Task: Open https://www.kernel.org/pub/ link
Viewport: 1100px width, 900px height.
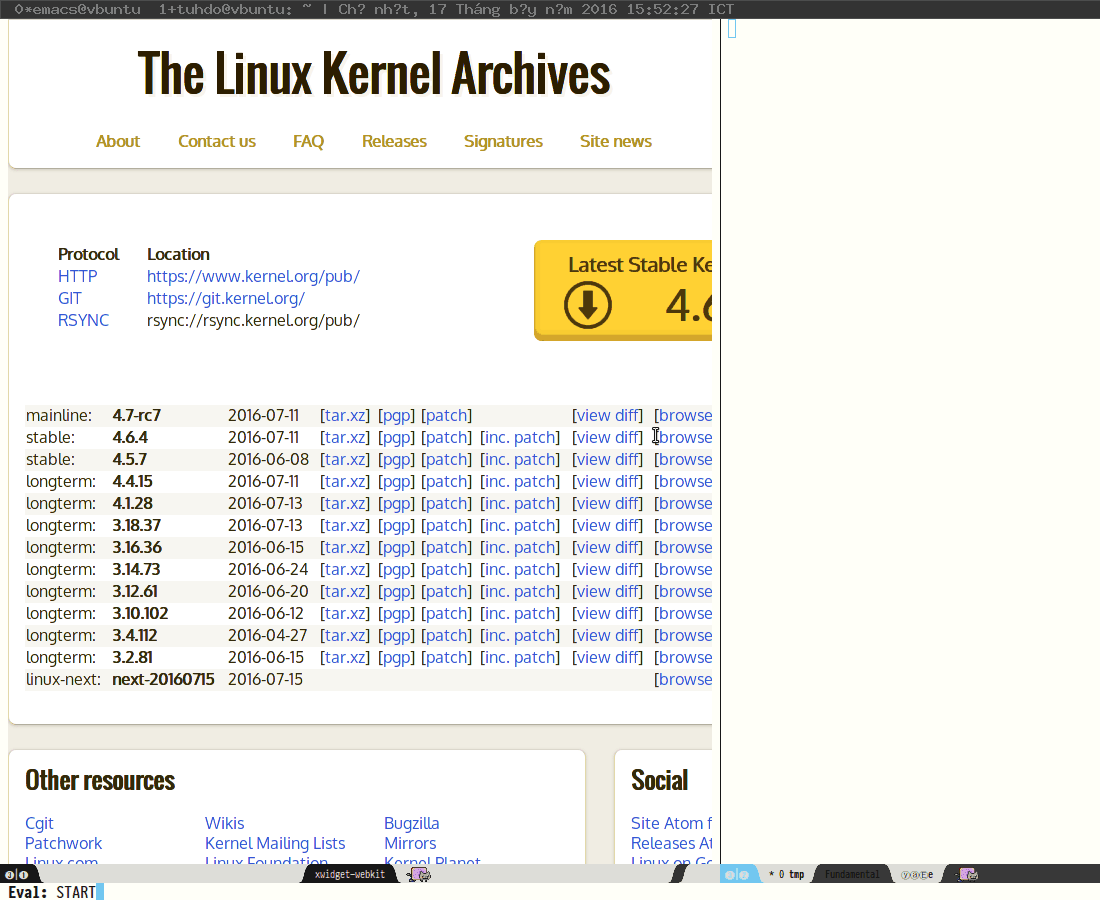Action: pyautogui.click(x=253, y=276)
